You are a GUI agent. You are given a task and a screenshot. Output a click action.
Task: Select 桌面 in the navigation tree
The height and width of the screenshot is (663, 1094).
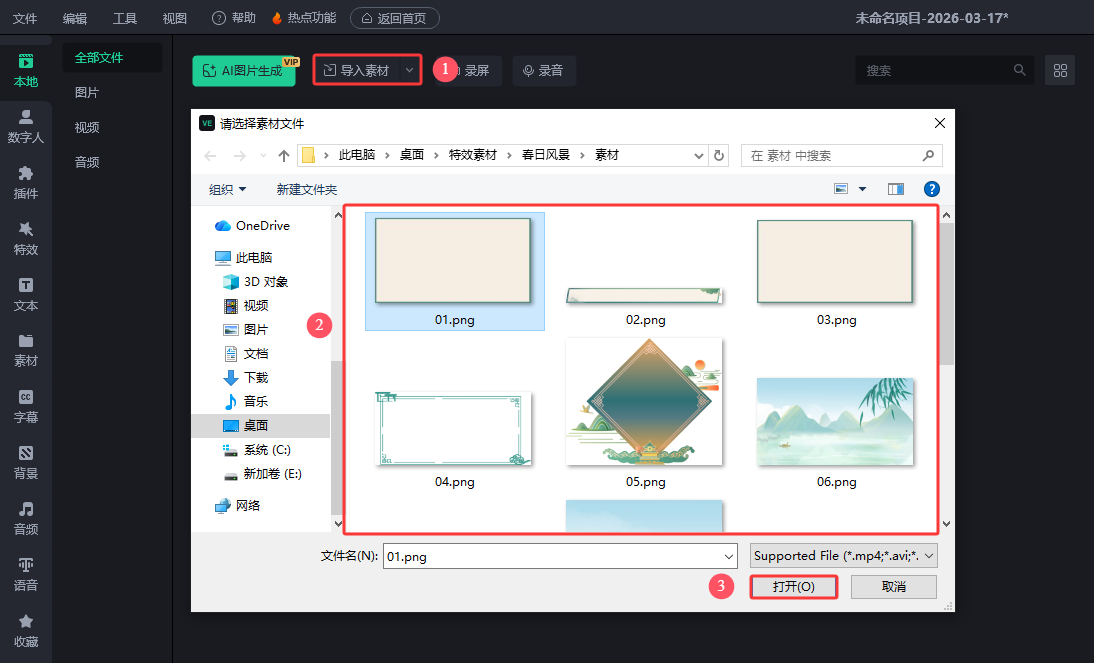[x=256, y=426]
